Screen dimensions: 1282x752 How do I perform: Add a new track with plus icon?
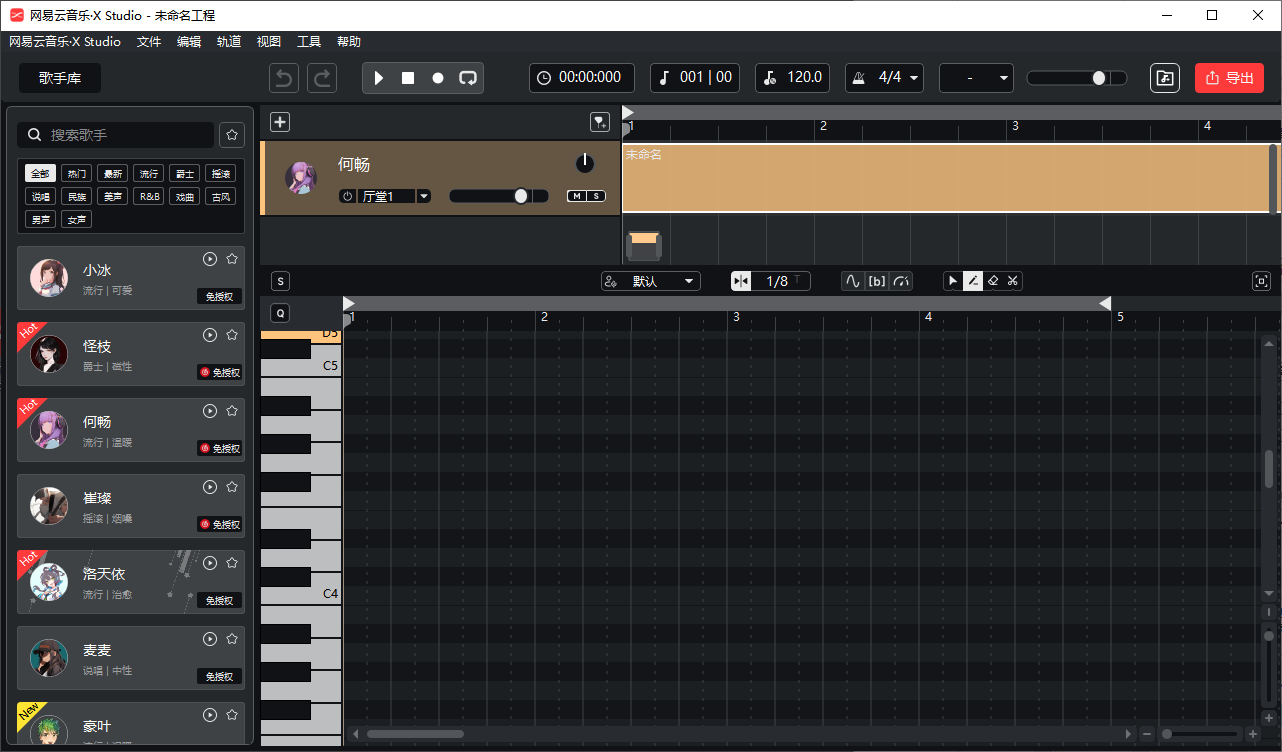(280, 122)
